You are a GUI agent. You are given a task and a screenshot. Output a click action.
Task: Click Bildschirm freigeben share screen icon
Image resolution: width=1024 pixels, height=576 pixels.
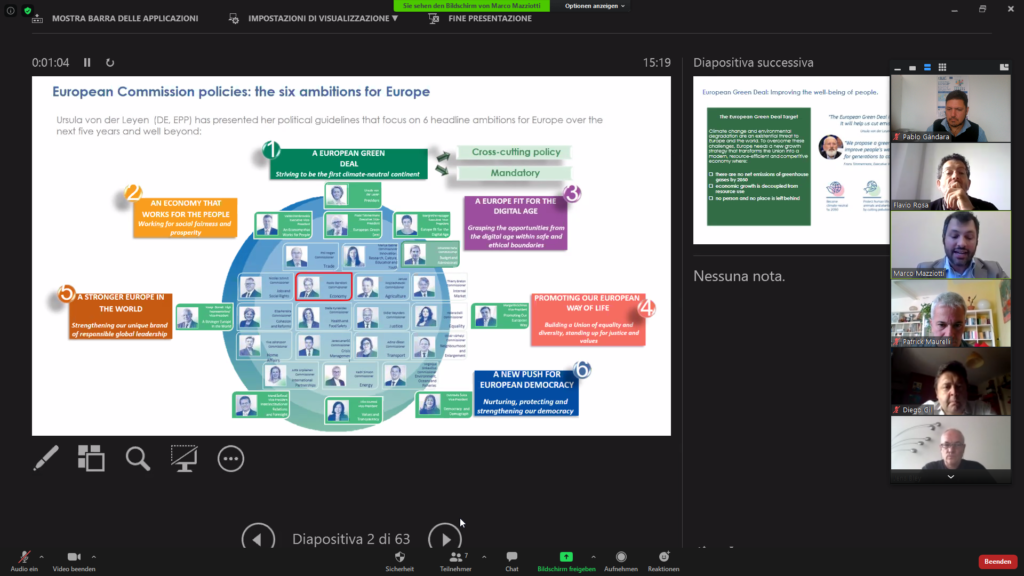(x=566, y=557)
